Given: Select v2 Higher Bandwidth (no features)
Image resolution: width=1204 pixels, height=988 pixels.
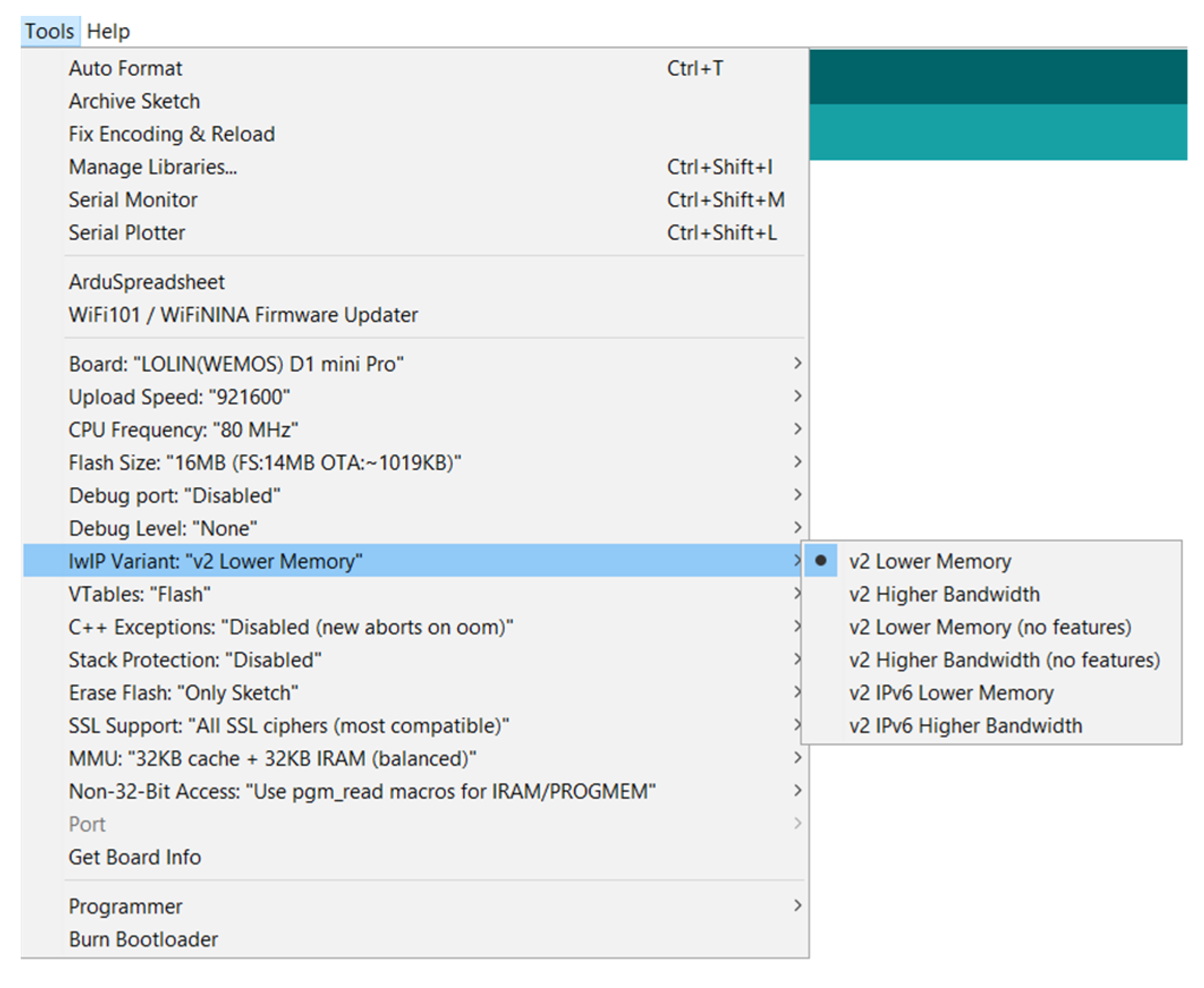Looking at the screenshot, I should pos(1003,660).
